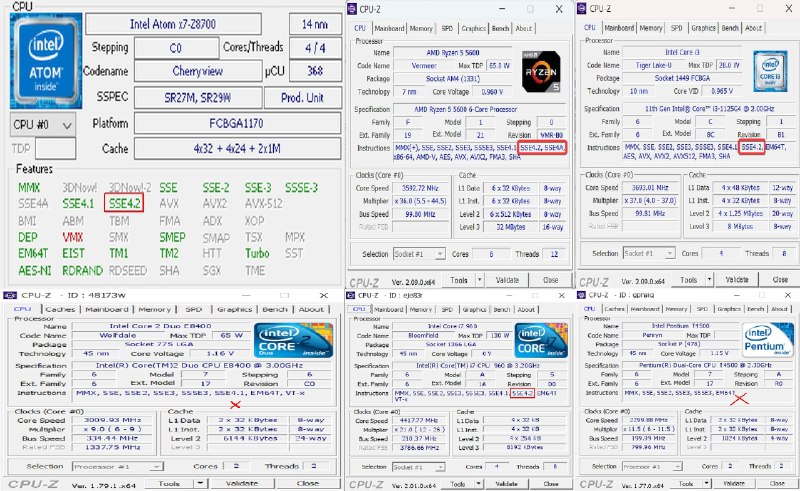Open Socket #1 selection in Ryzen 5 window
The height and width of the screenshot is (491, 800).
419,254
